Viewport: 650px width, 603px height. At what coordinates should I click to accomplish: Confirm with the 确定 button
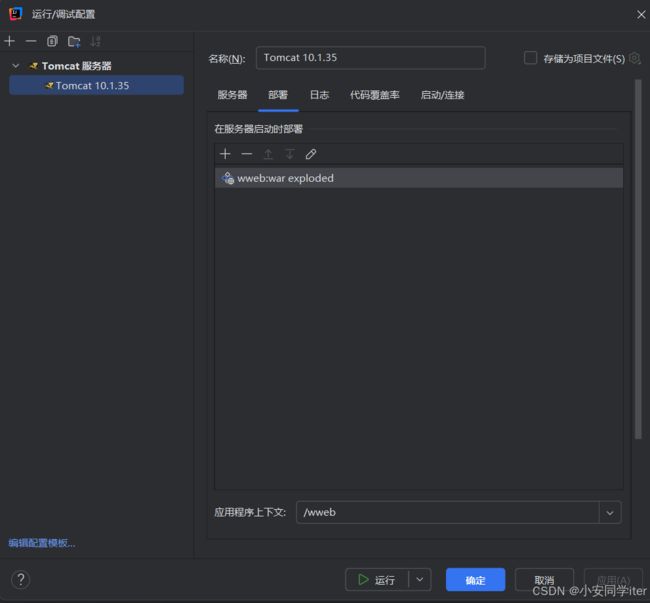tap(475, 579)
